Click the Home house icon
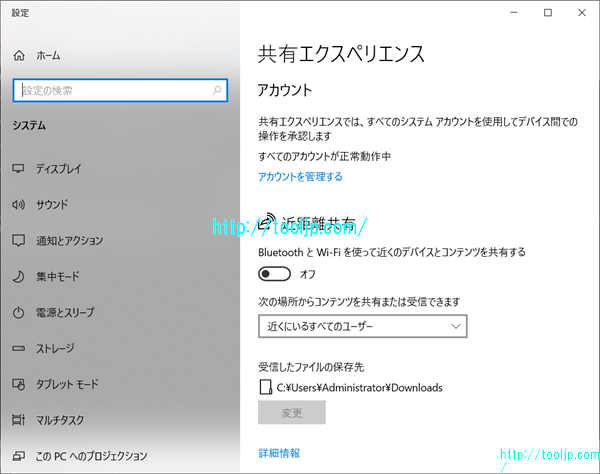This screenshot has height=474, width=600. pyautogui.click(x=19, y=55)
